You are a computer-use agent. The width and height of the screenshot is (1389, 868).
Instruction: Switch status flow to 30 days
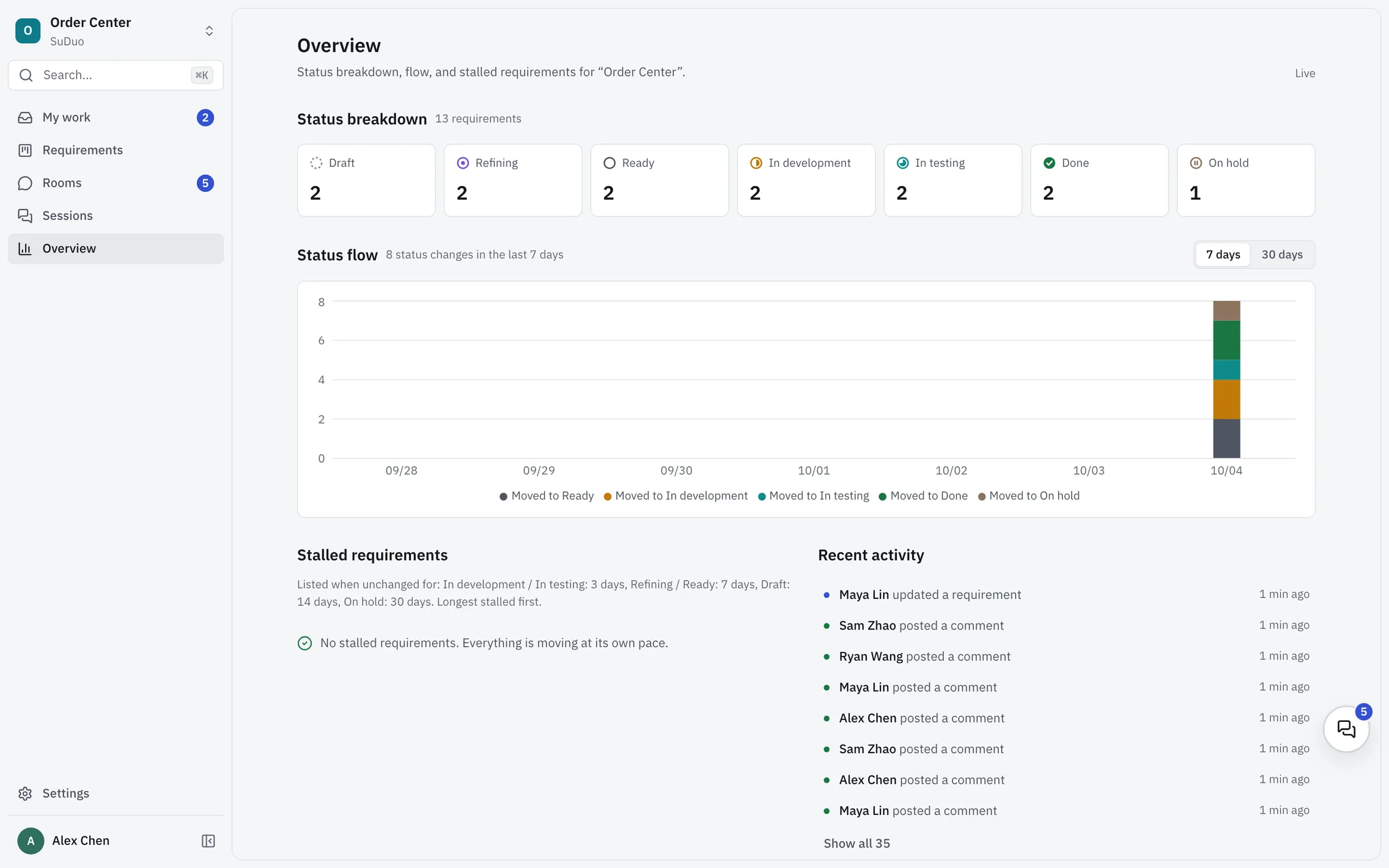tap(1282, 255)
